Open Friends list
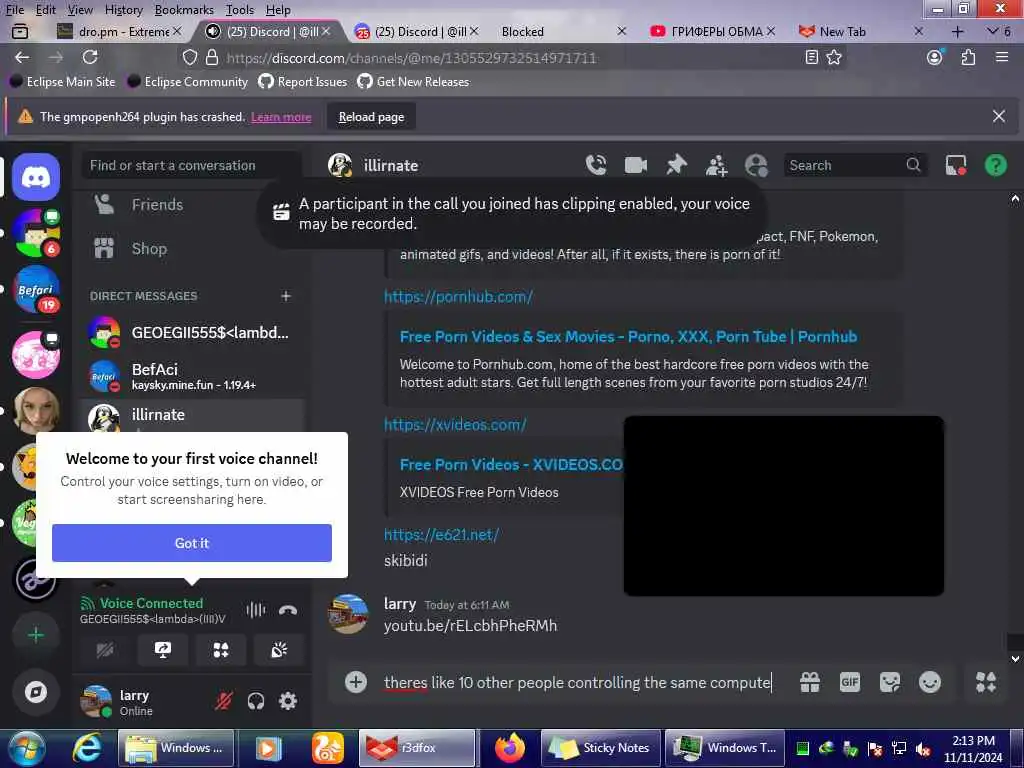Screen dimensions: 1024x768 (192, 204)
